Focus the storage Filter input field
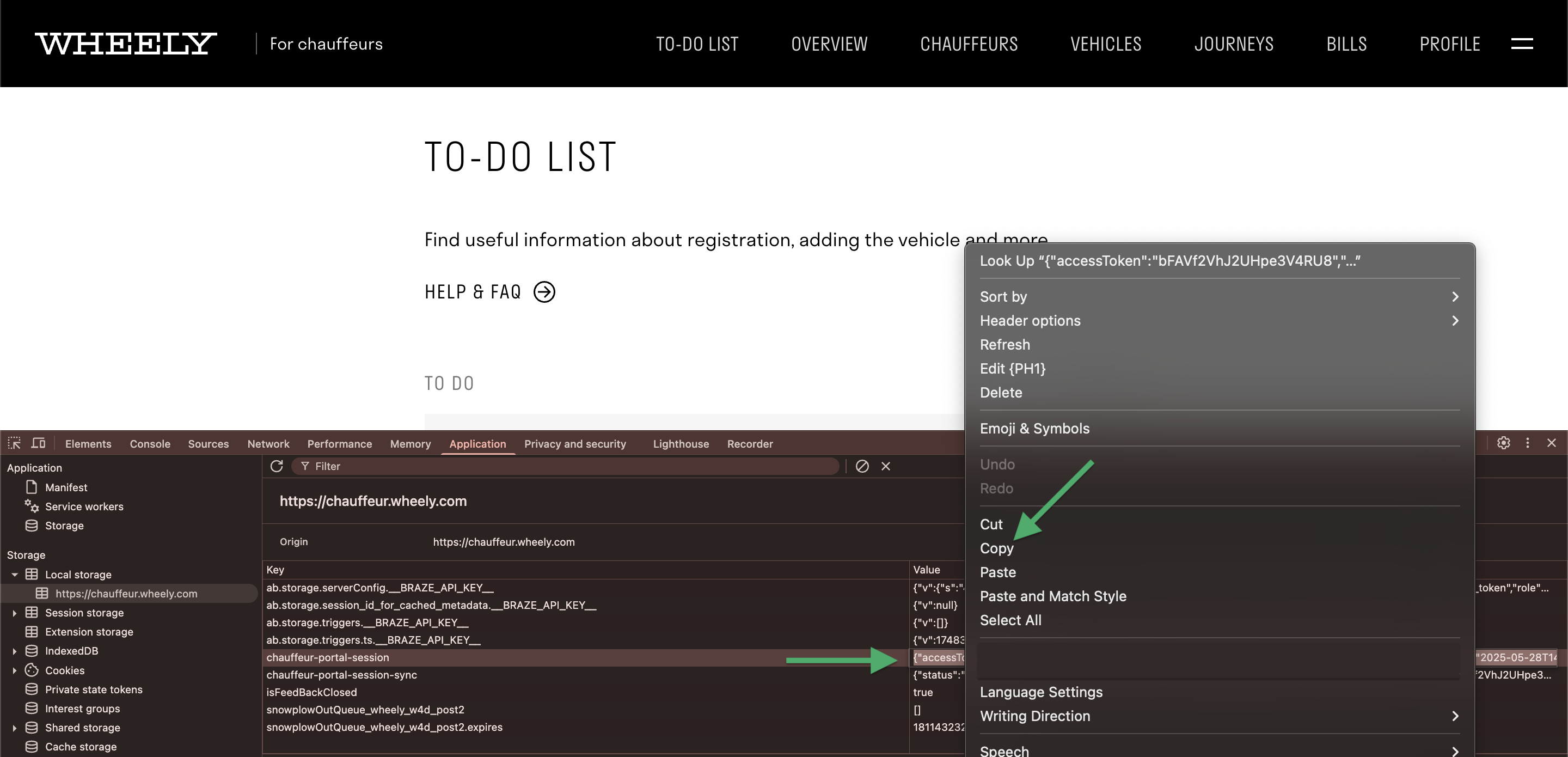 [566, 466]
